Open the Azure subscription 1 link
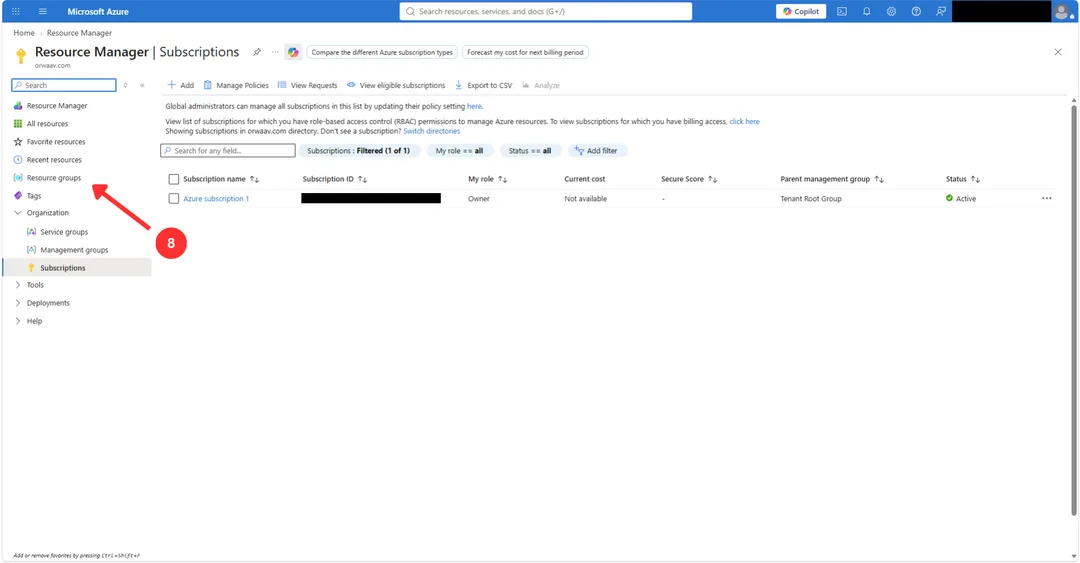Screen dimensions: 1080x563 pos(216,198)
